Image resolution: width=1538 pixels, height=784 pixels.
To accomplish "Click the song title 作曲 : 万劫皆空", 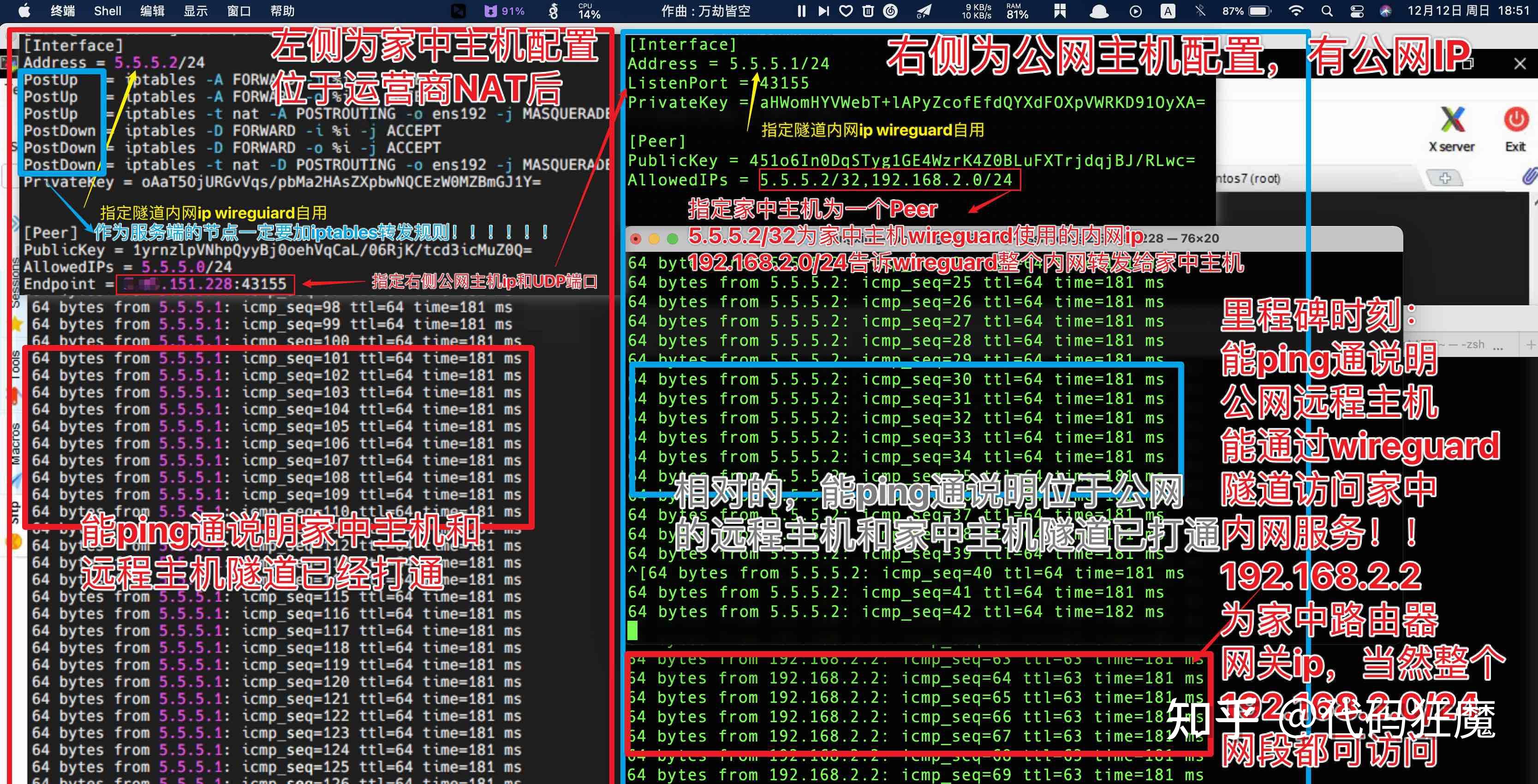I will pyautogui.click(x=706, y=11).
